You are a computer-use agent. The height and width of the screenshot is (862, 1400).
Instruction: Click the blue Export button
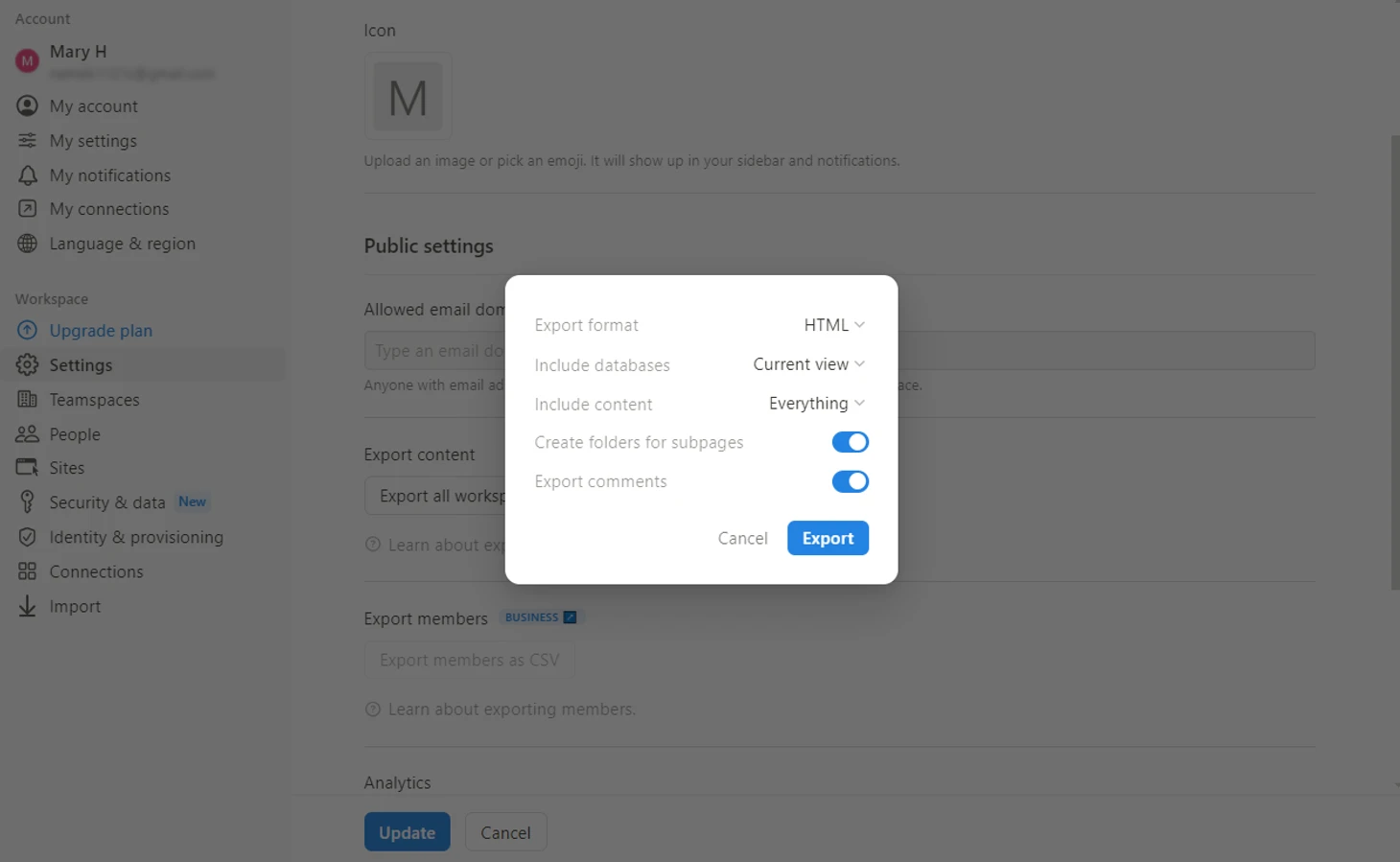pyautogui.click(x=828, y=538)
